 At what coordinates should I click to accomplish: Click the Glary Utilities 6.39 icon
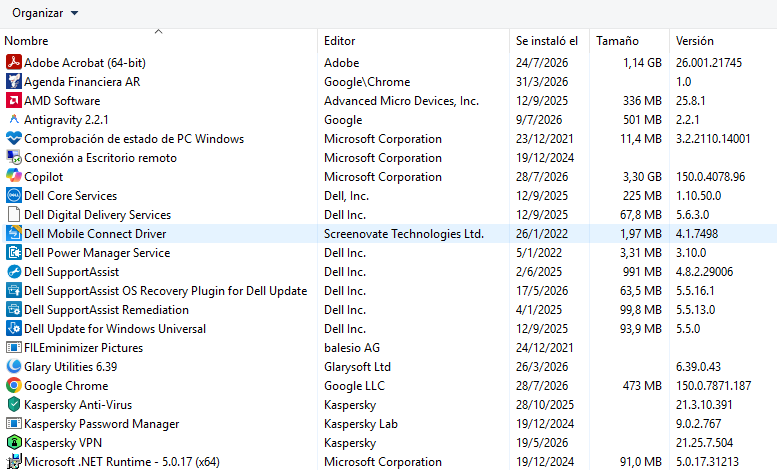(x=14, y=366)
